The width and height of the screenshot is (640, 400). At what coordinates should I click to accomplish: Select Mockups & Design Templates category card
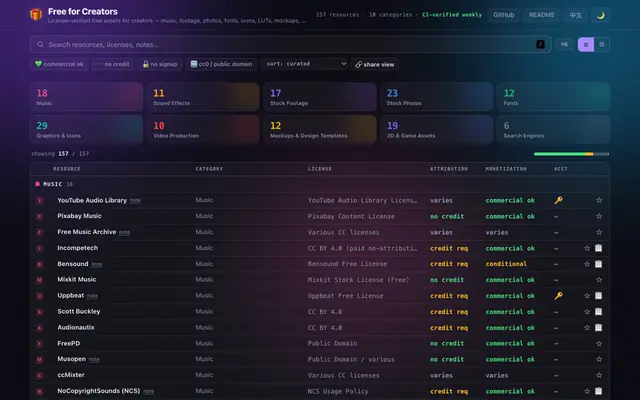(320, 129)
